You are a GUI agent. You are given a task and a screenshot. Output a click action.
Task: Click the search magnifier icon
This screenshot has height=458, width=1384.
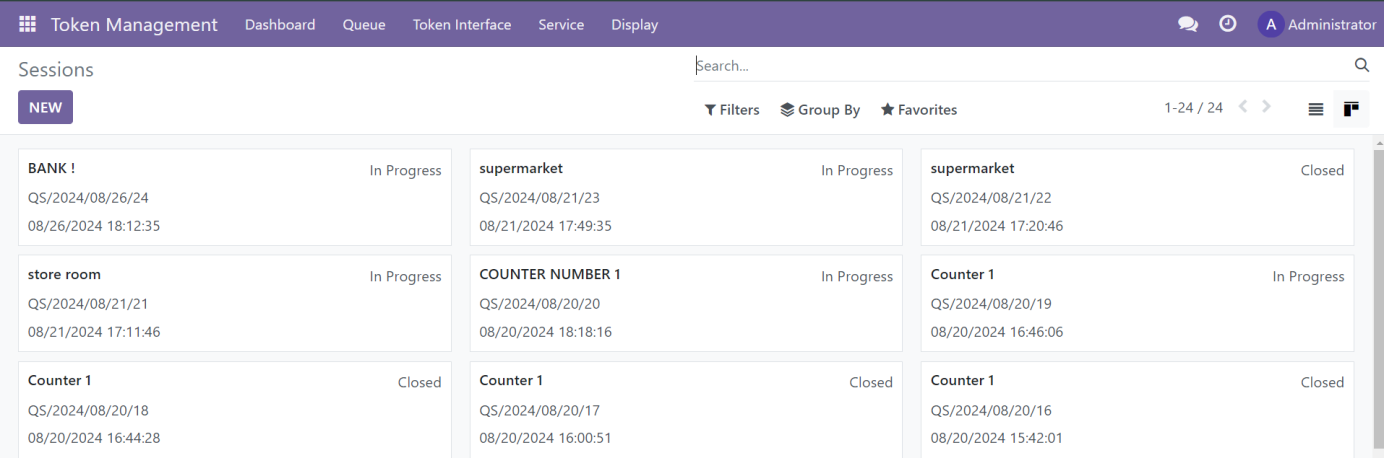[x=1361, y=65]
